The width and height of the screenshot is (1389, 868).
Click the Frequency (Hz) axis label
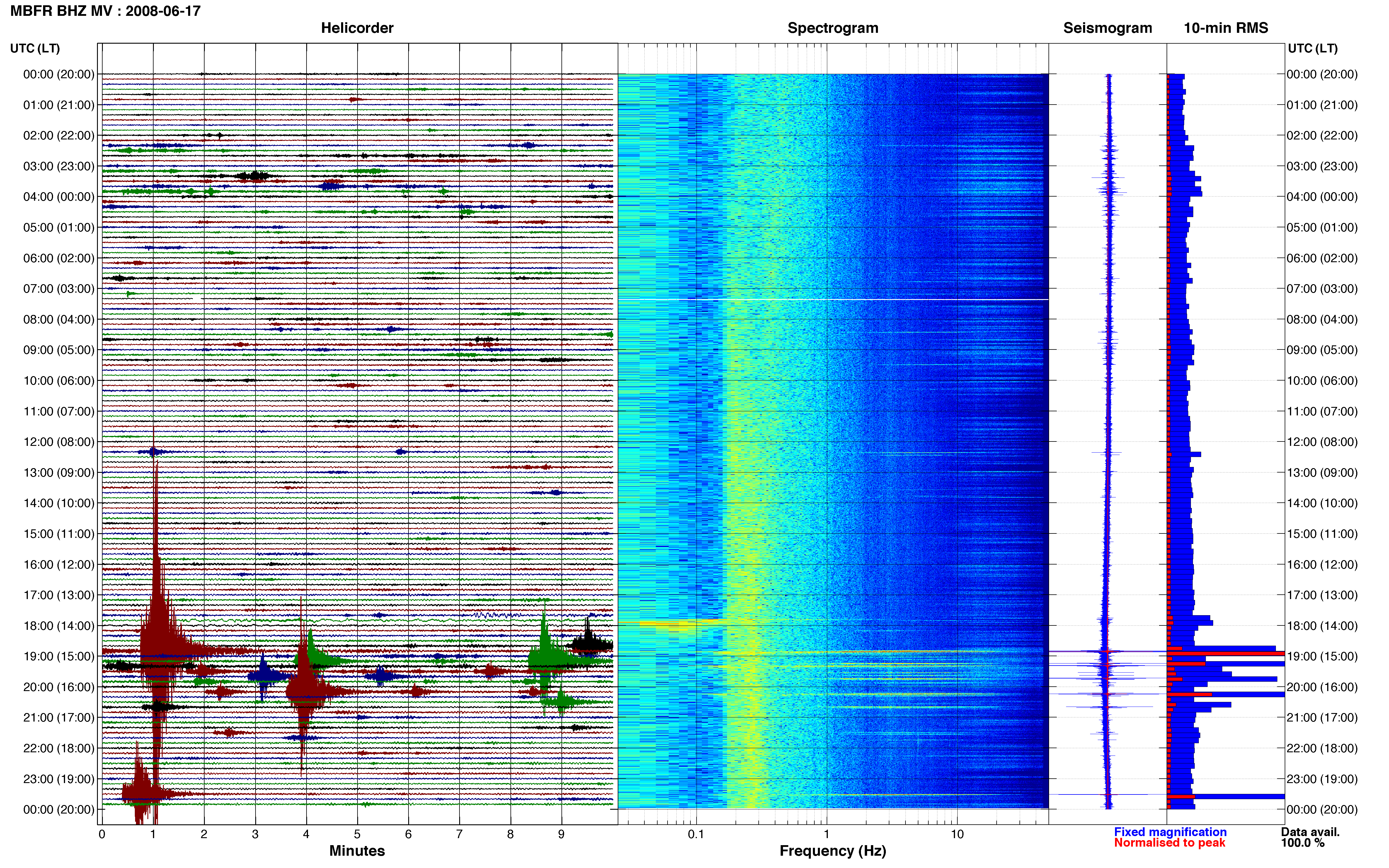[833, 851]
